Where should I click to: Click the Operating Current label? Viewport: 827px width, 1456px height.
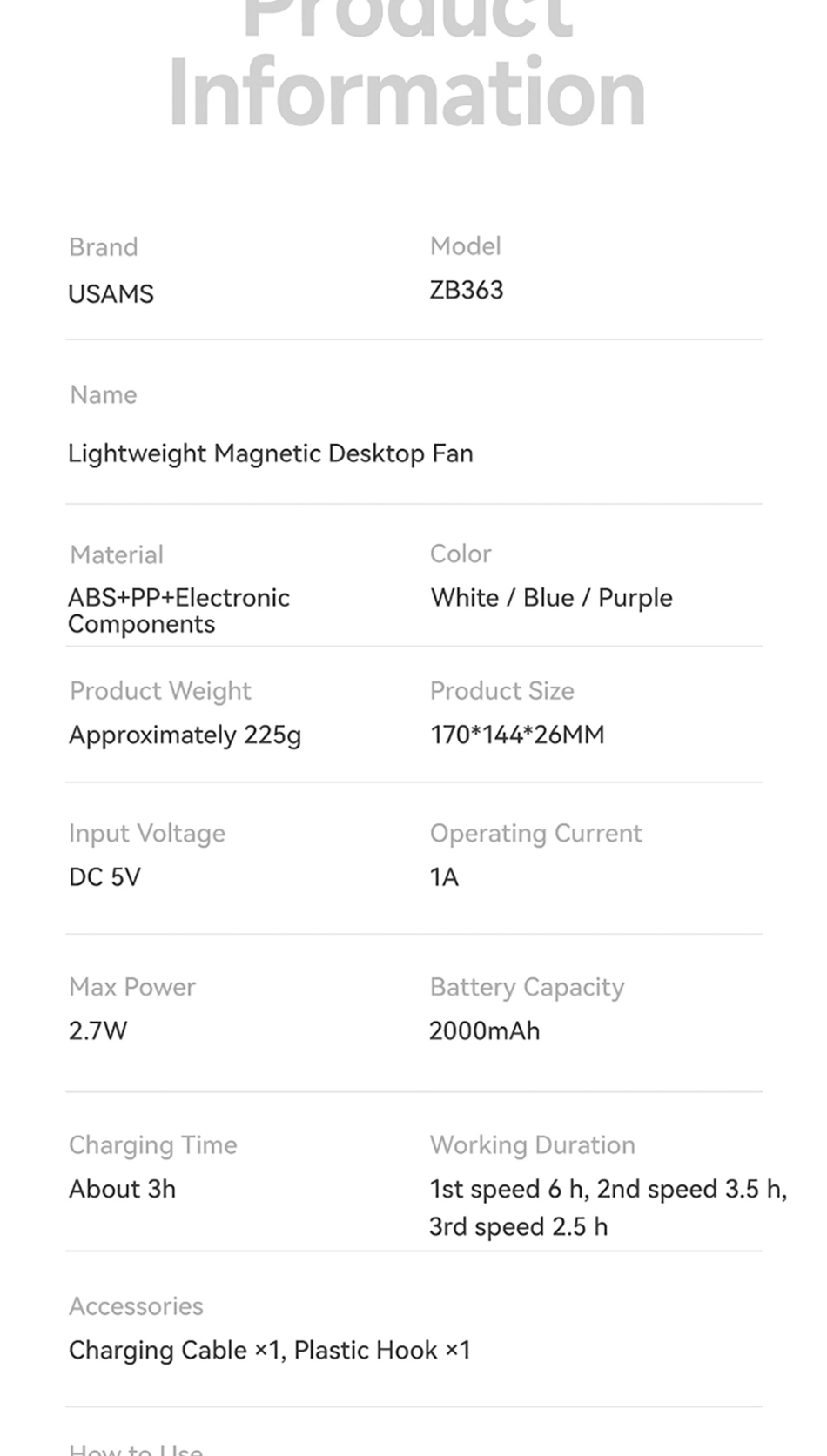click(535, 833)
